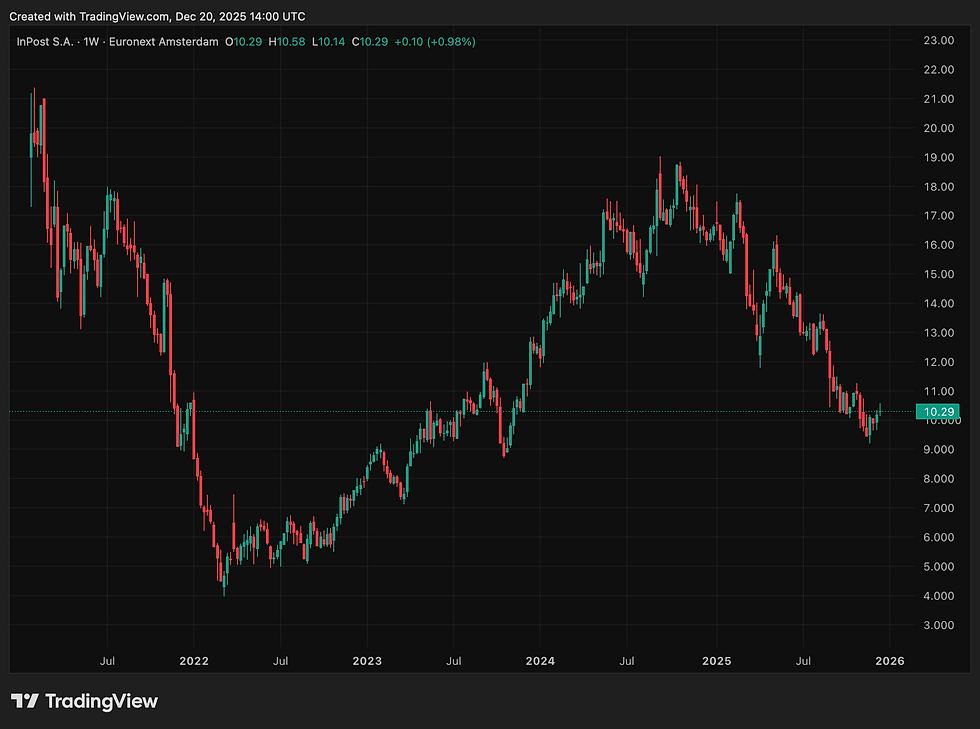The height and width of the screenshot is (729, 980).
Task: Click the Jul label between 2025 and 2026
Action: pos(803,661)
